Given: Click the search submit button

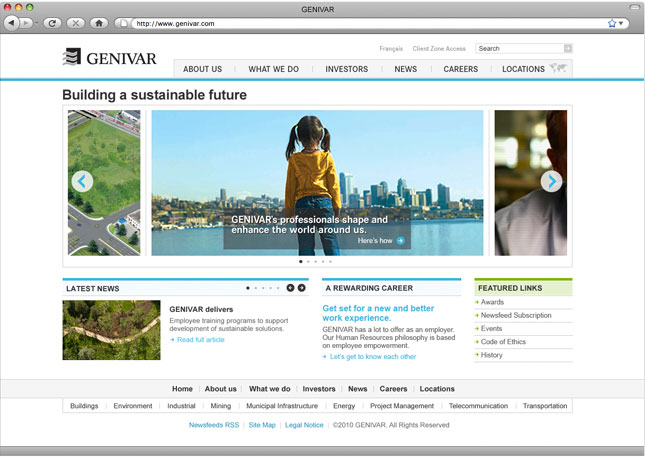Looking at the screenshot, I should 568,48.
